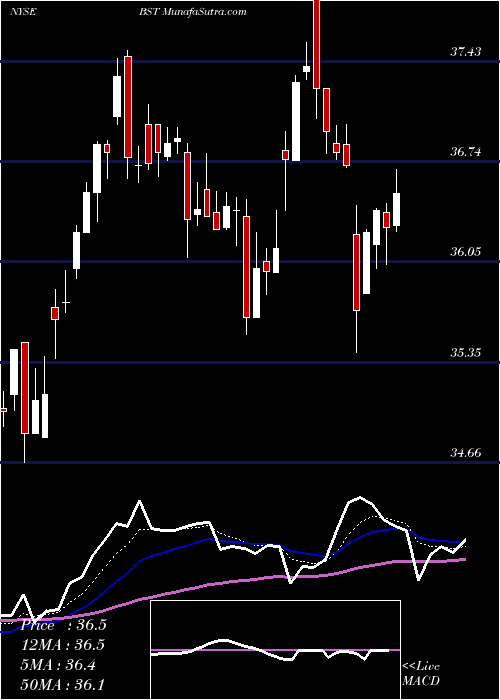Click the 36.74 price level label

point(466,152)
